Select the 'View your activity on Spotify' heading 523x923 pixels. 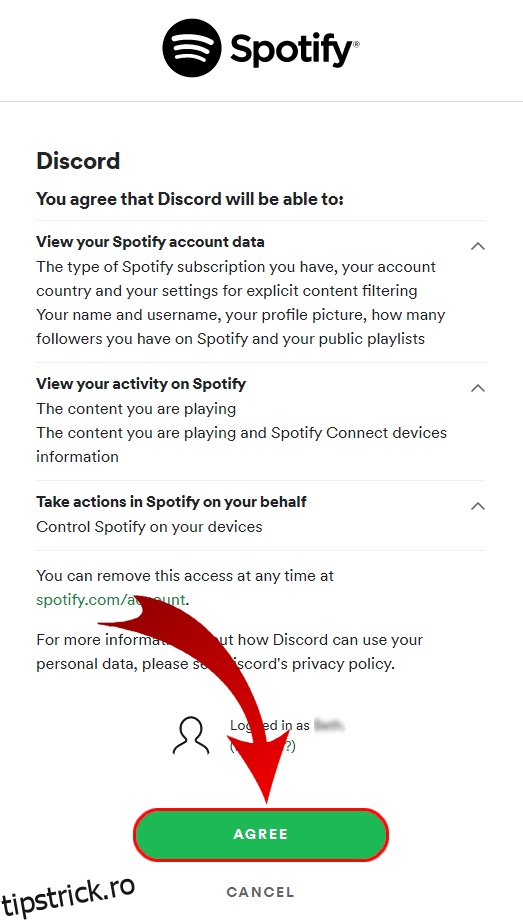(141, 384)
